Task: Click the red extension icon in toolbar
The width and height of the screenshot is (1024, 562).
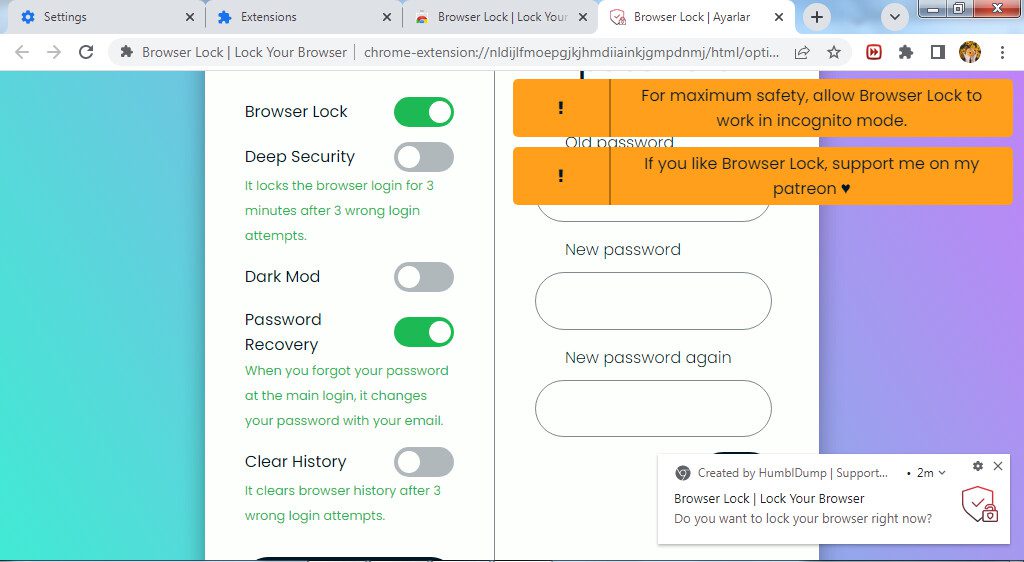Action: pos(874,52)
